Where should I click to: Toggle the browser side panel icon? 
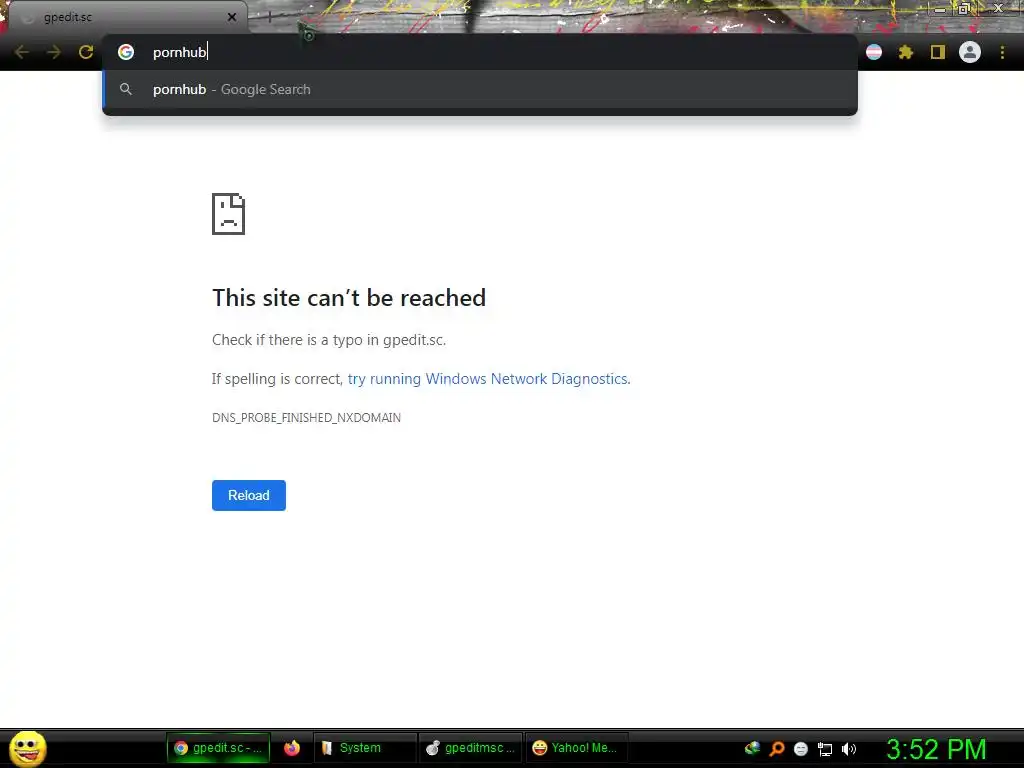click(938, 52)
